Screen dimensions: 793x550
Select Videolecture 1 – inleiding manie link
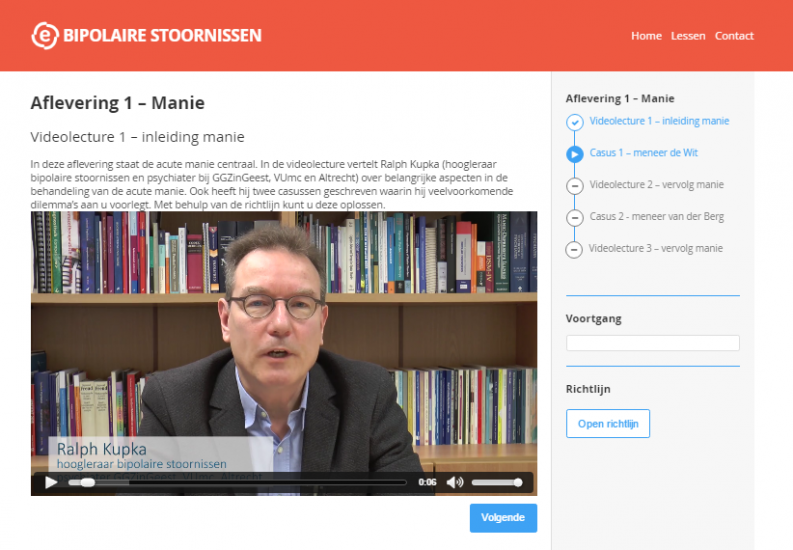[659, 121]
